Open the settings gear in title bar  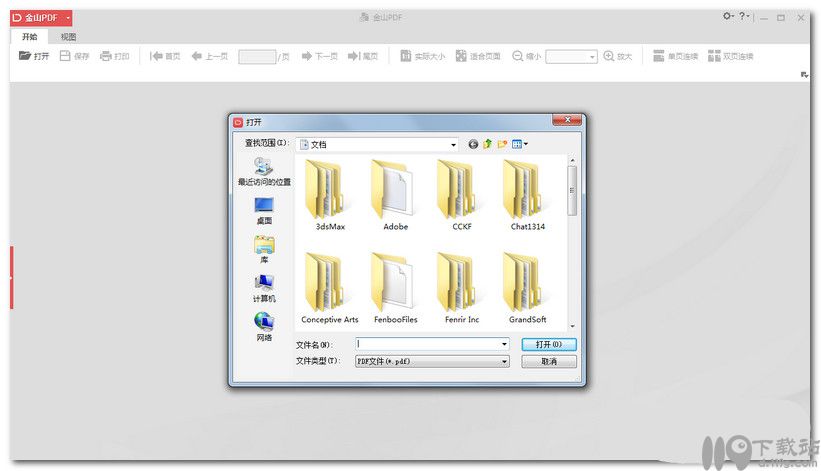(x=728, y=16)
